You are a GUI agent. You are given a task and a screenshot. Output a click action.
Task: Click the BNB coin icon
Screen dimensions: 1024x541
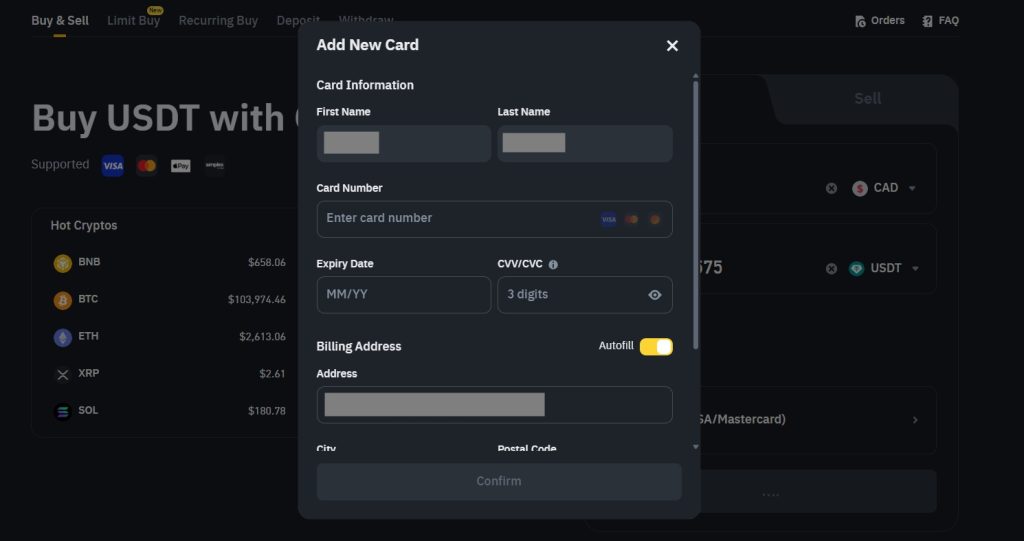pyautogui.click(x=63, y=263)
